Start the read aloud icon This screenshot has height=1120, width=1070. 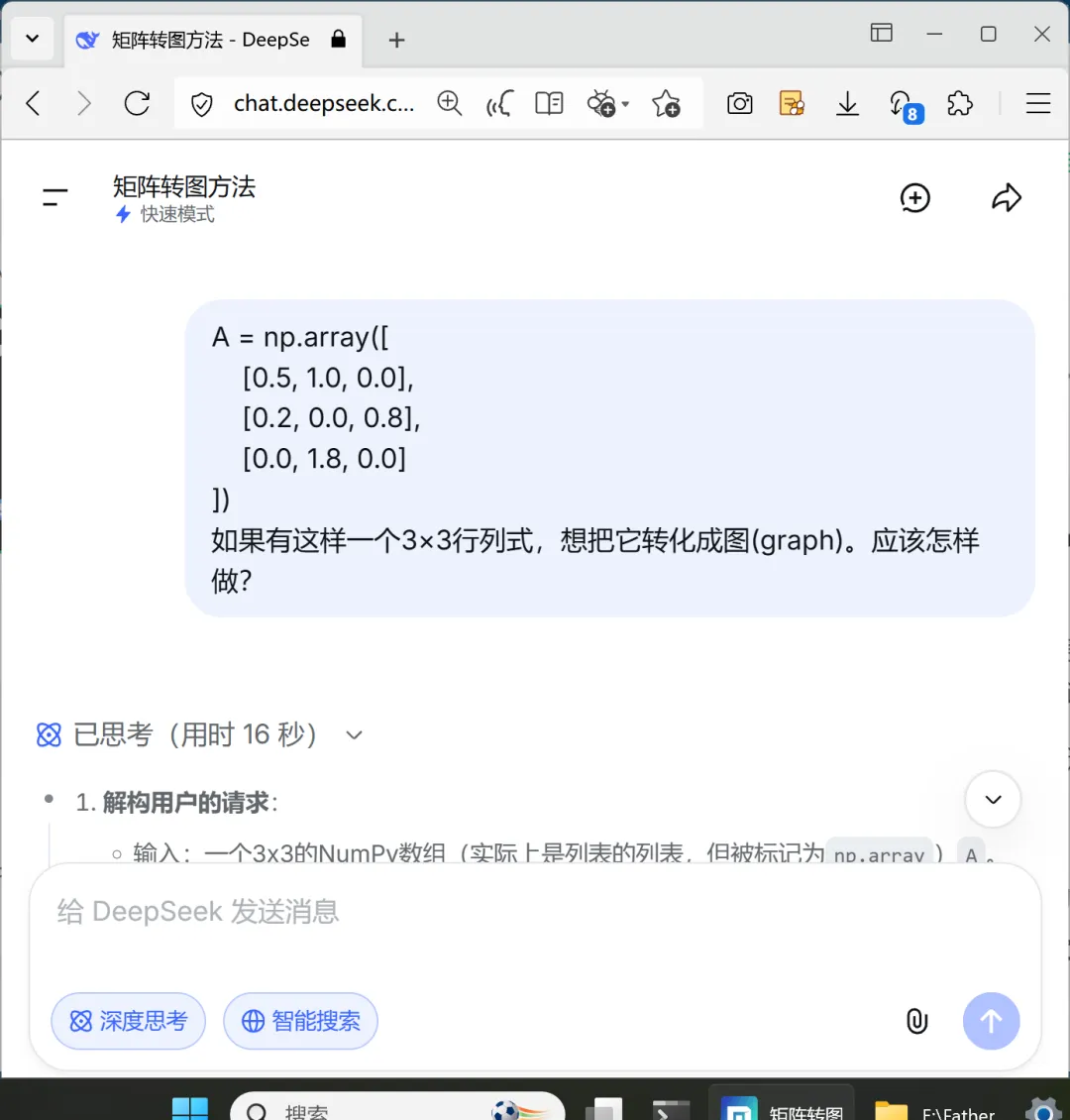[x=499, y=103]
